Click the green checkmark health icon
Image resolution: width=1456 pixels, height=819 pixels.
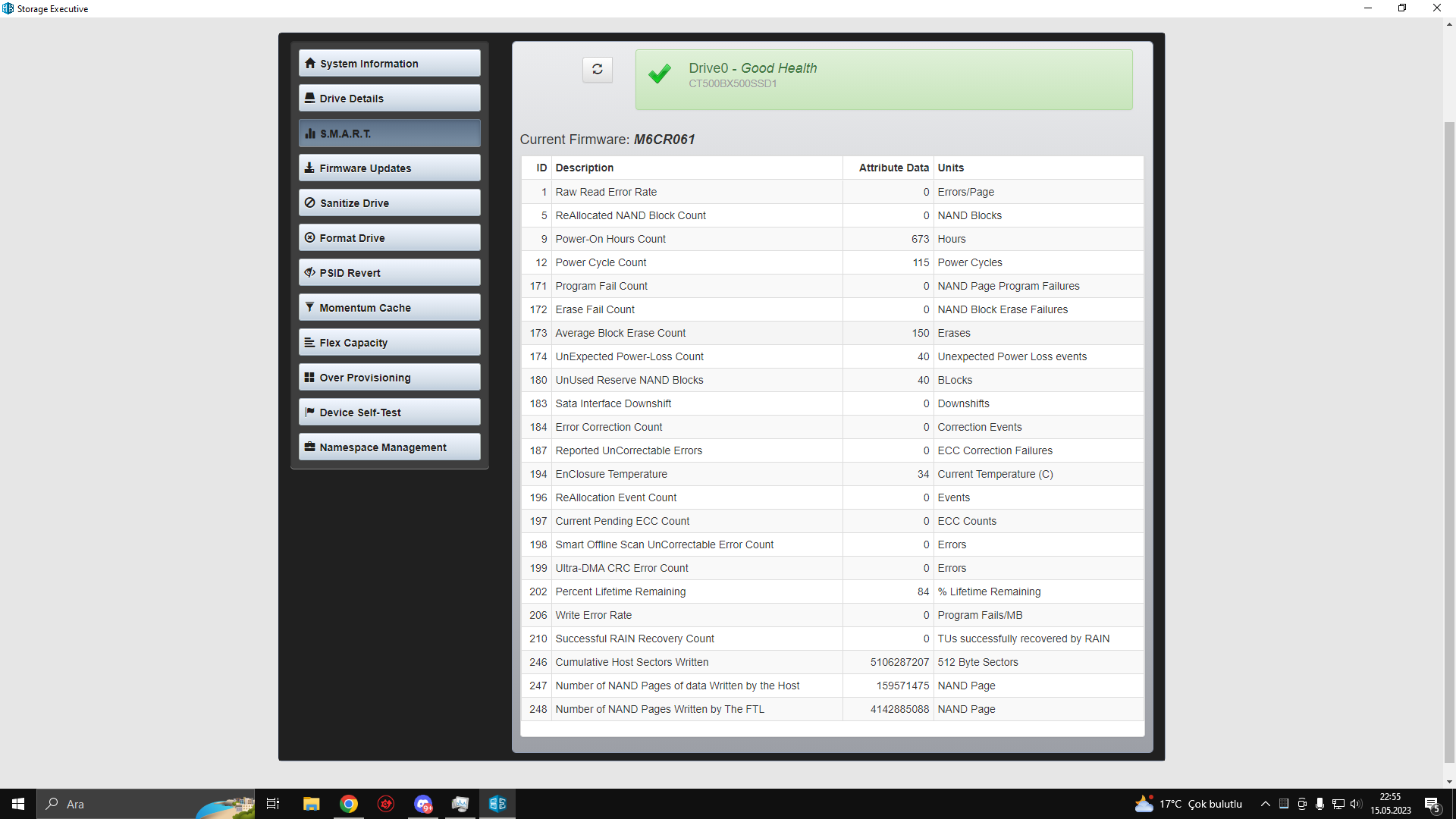pyautogui.click(x=660, y=74)
